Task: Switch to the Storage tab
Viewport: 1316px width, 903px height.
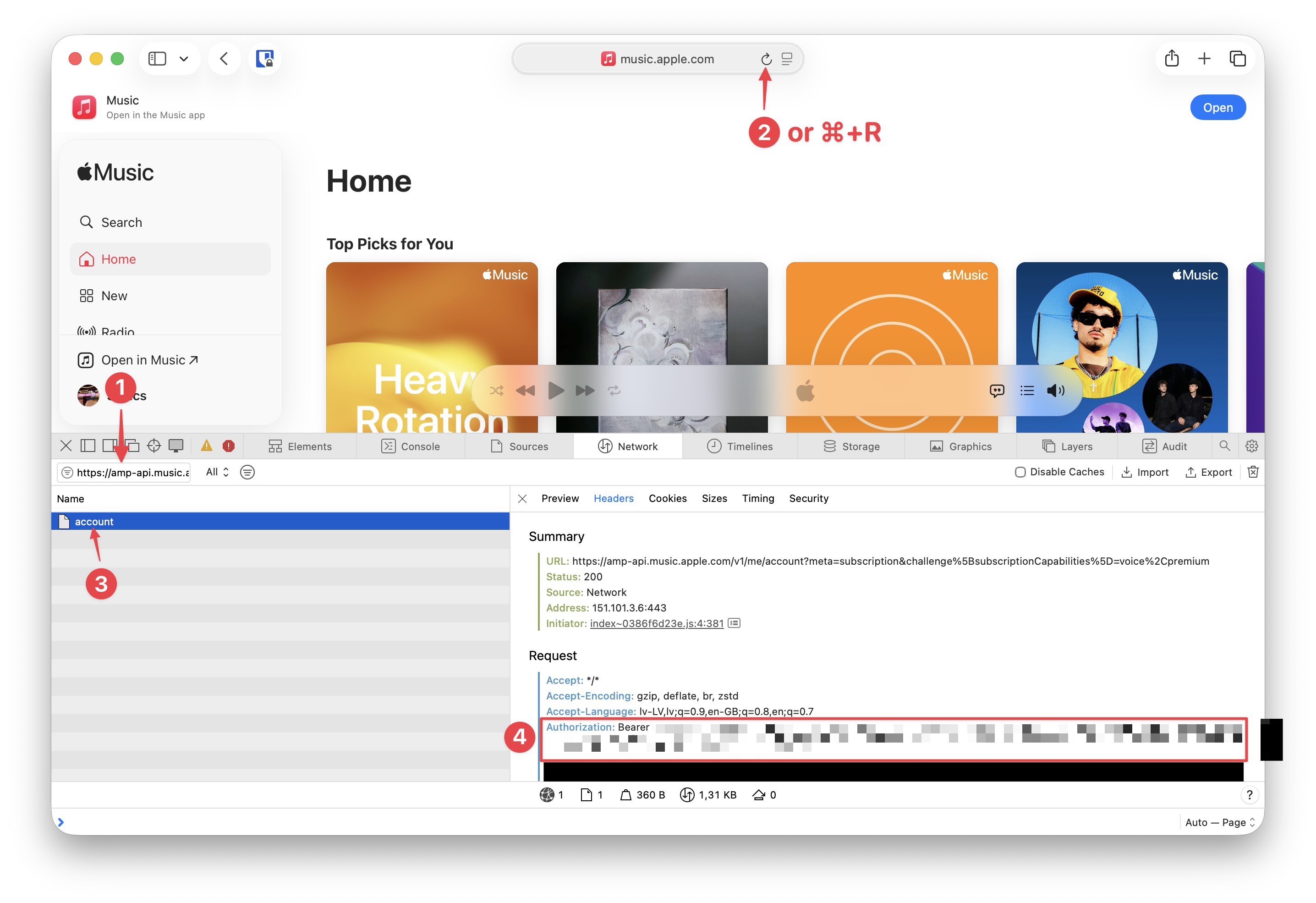Action: [x=851, y=446]
